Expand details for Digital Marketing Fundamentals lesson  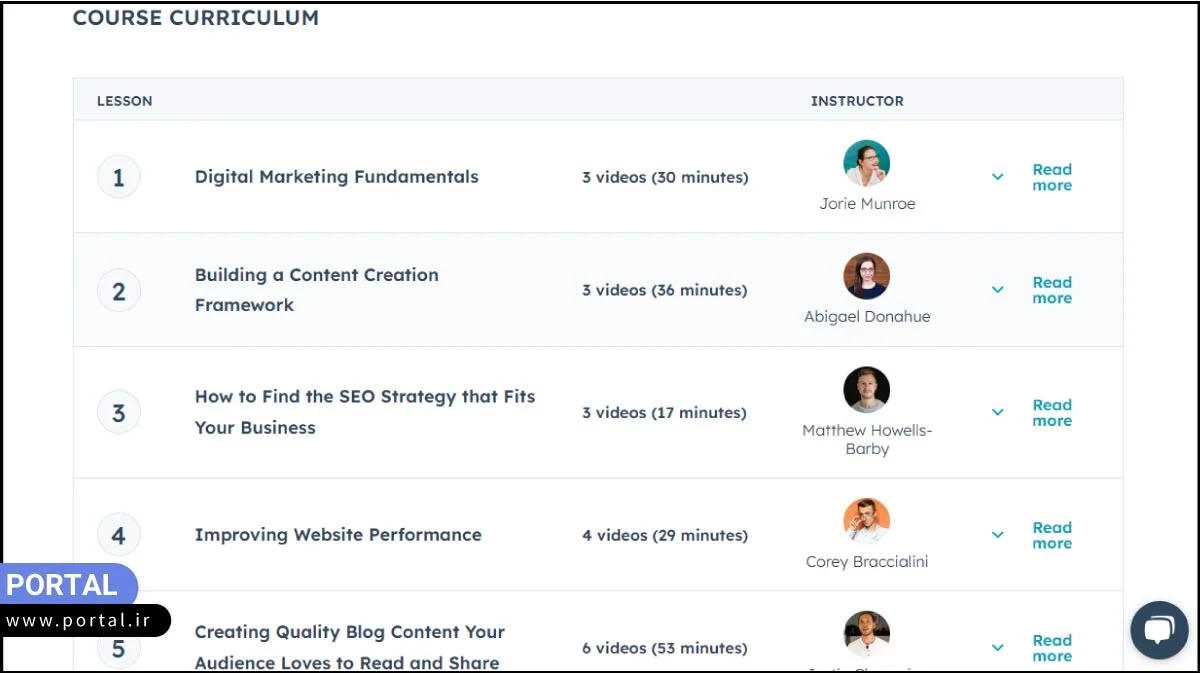(997, 177)
